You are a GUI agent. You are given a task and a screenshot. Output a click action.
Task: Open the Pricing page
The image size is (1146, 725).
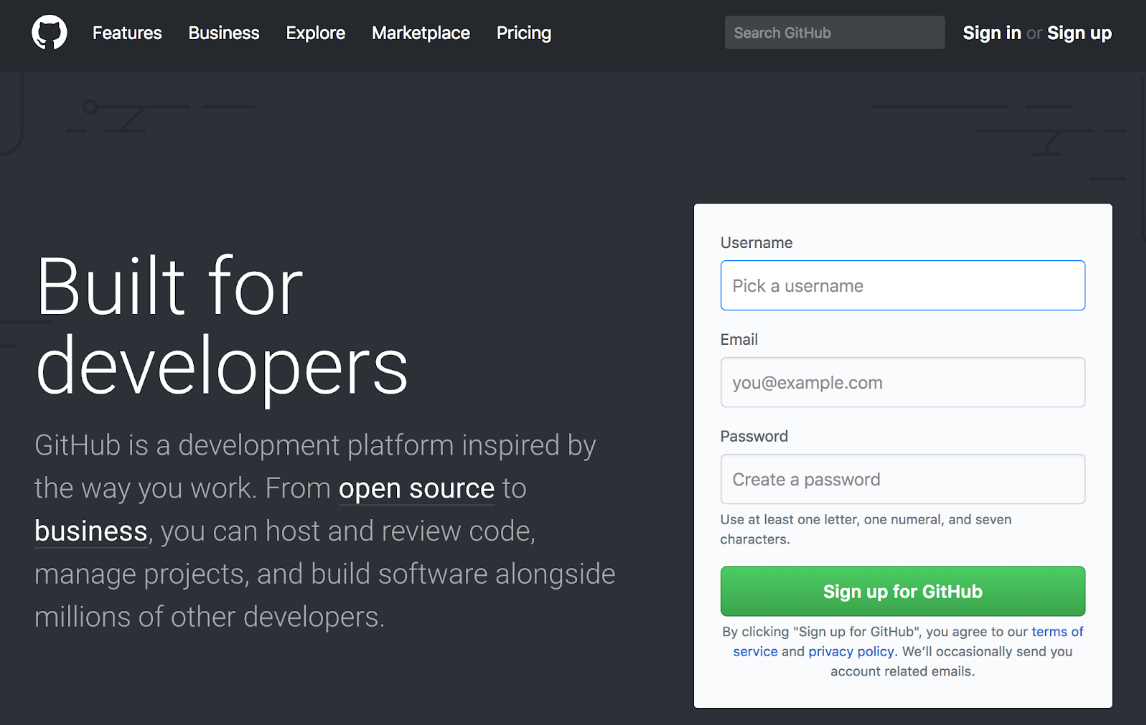point(524,33)
